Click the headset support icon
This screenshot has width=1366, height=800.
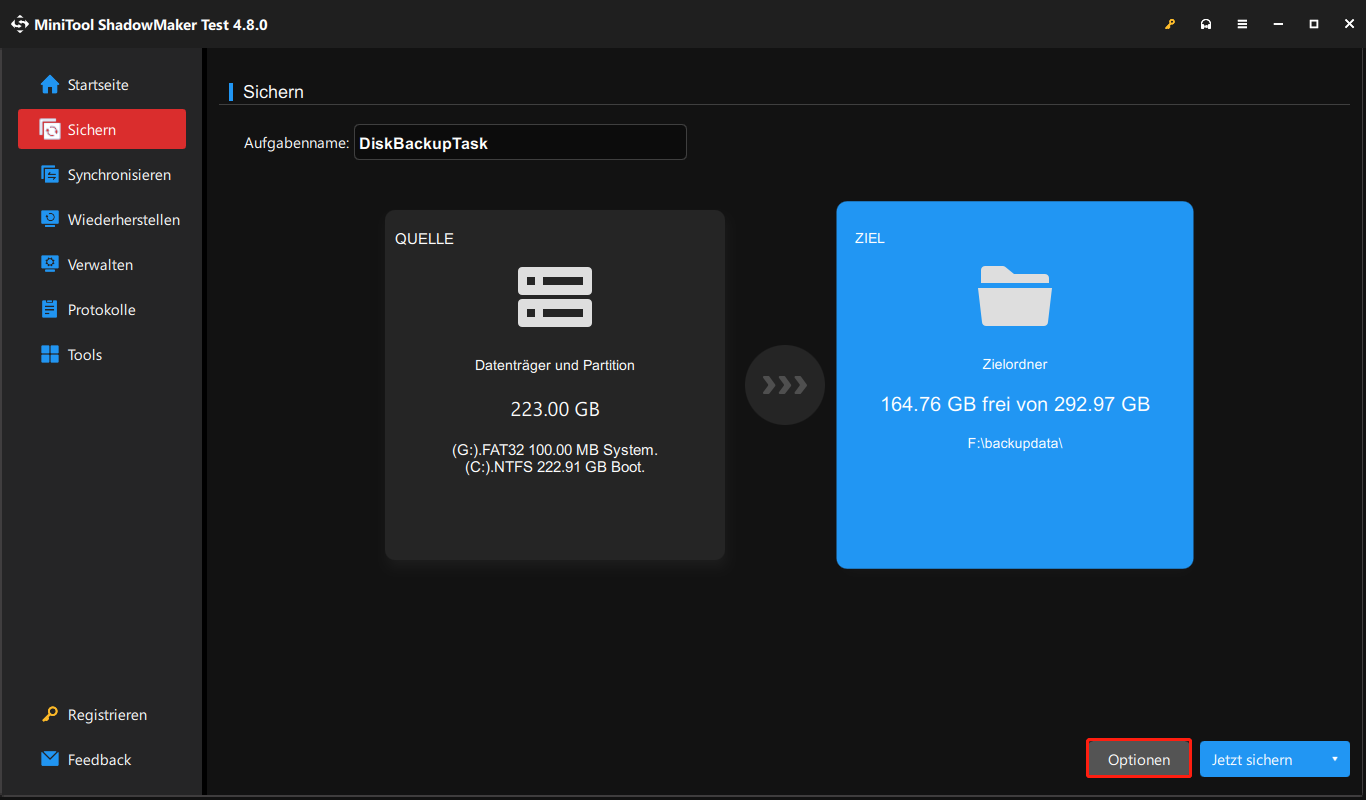(1206, 23)
